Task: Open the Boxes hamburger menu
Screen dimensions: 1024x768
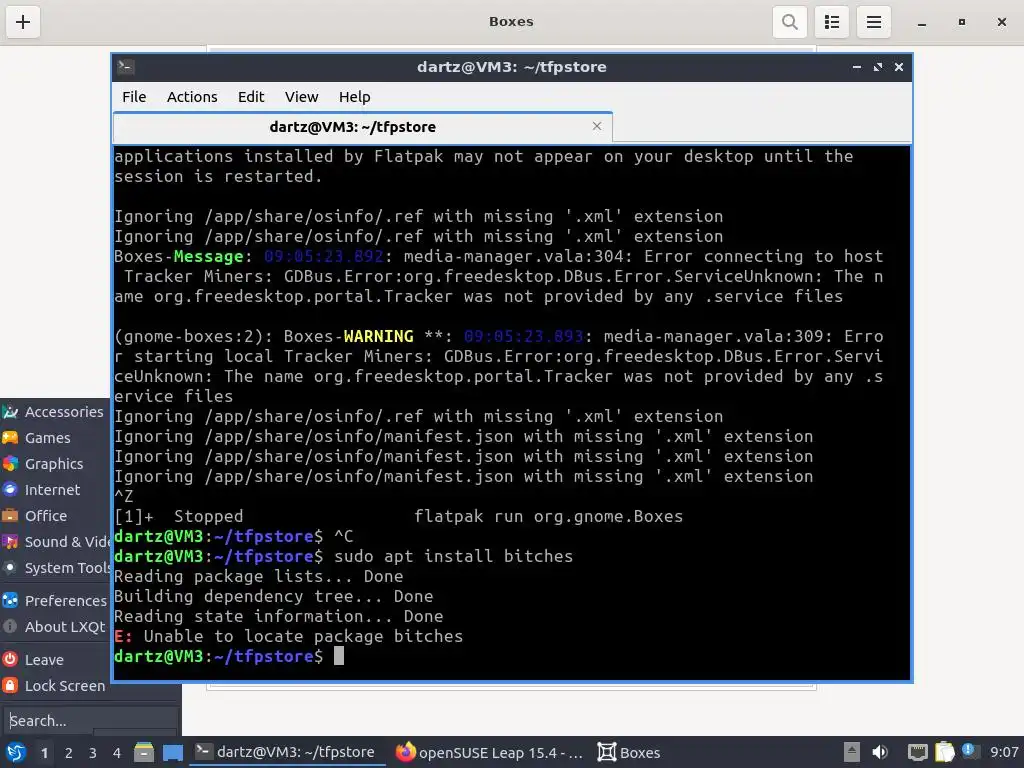Action: pyautogui.click(x=874, y=22)
